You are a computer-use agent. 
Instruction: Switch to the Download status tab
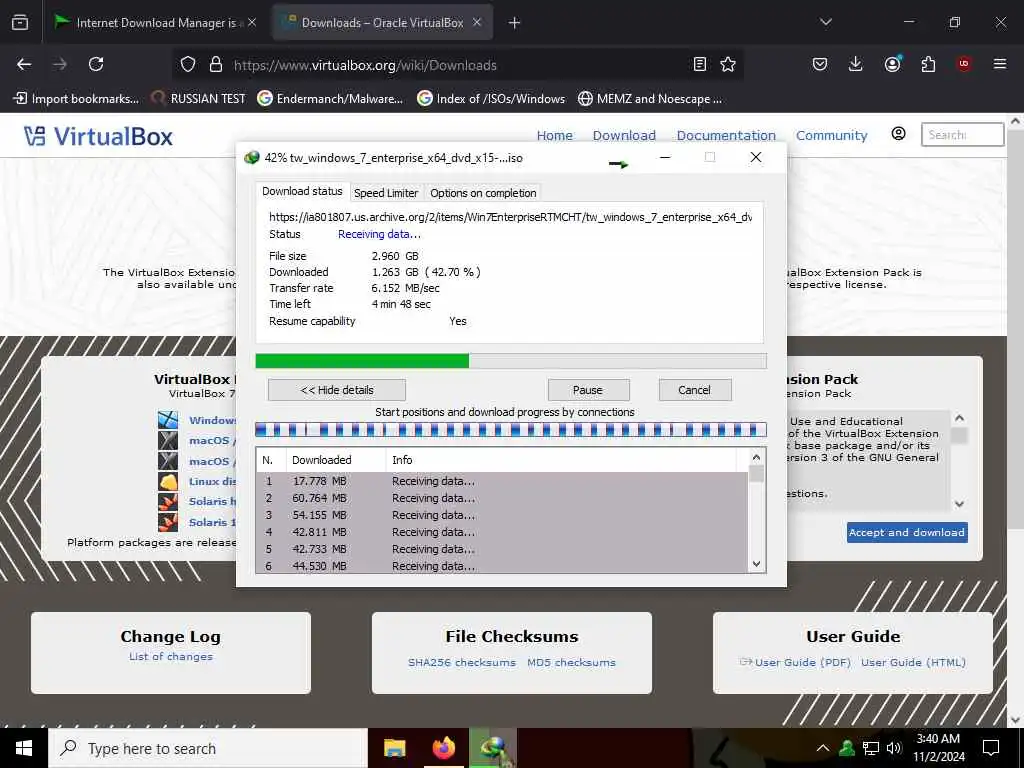point(302,191)
